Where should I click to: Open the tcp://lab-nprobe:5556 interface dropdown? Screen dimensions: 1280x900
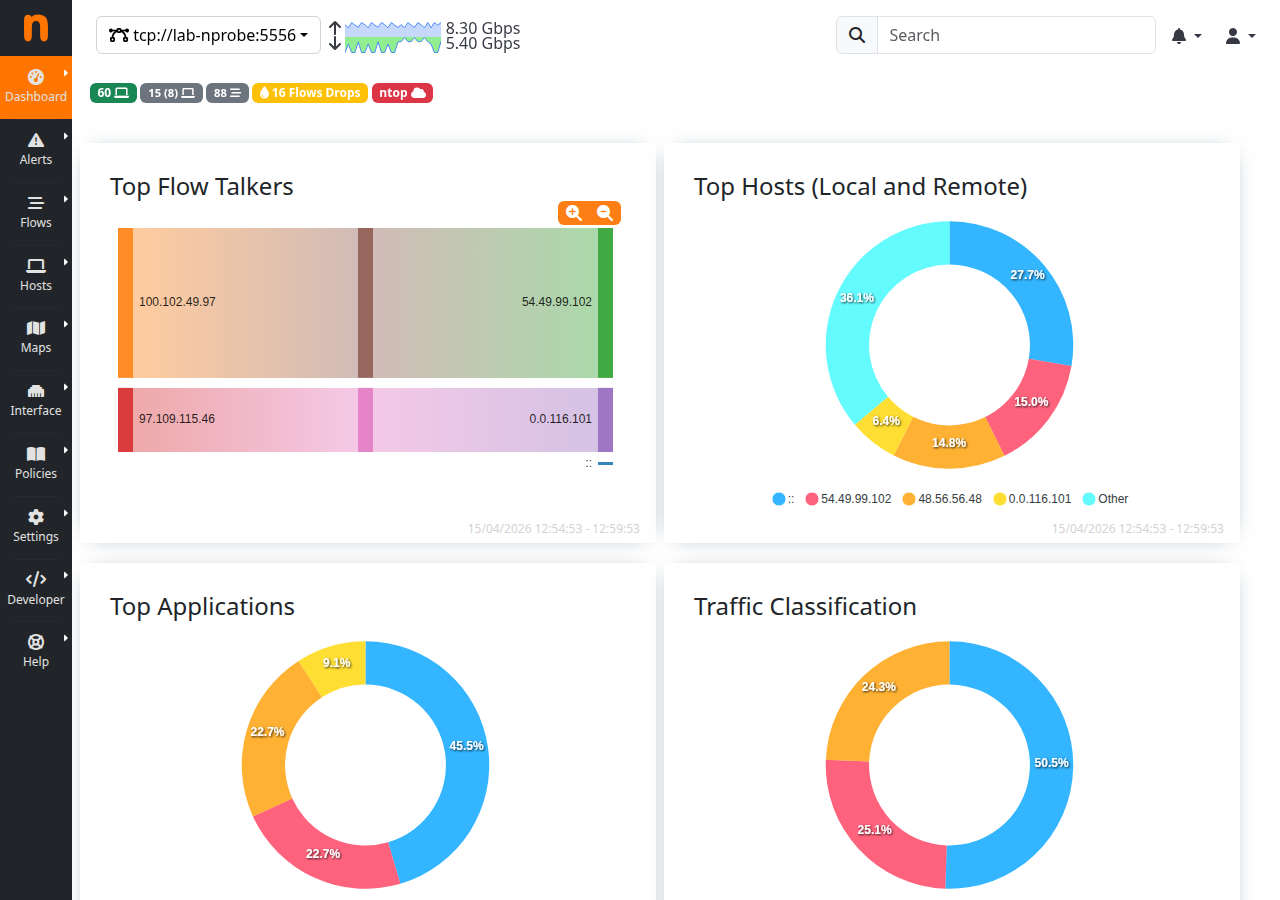coord(207,35)
